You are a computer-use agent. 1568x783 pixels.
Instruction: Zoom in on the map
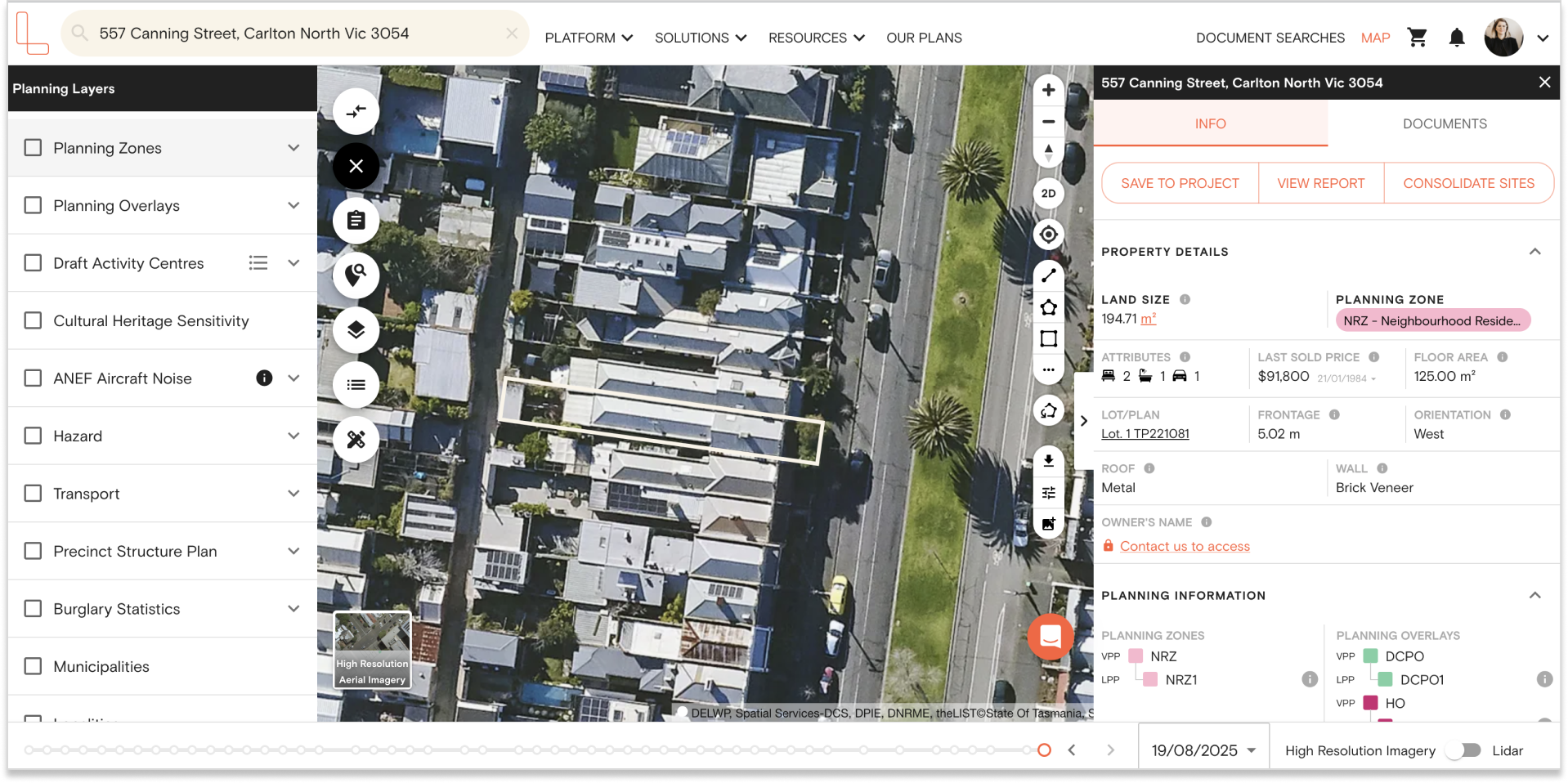click(x=1048, y=90)
